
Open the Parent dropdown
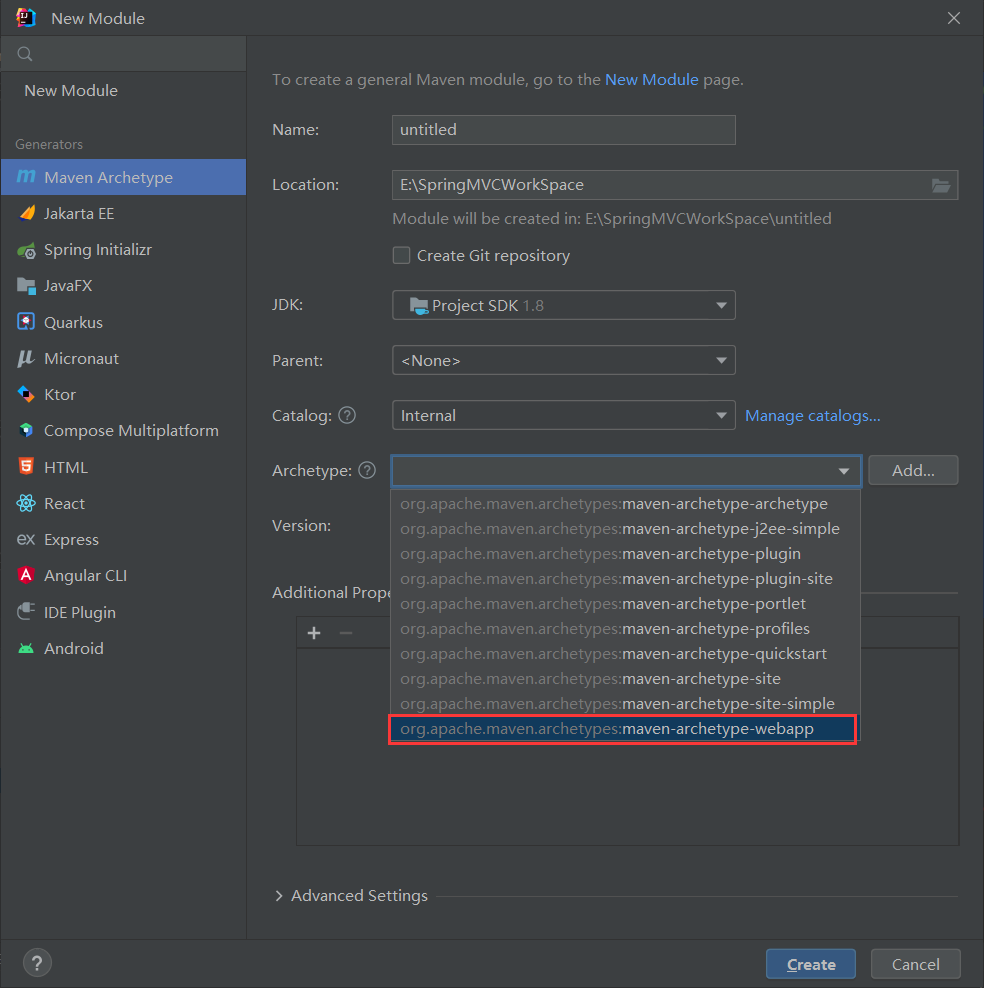click(563, 360)
